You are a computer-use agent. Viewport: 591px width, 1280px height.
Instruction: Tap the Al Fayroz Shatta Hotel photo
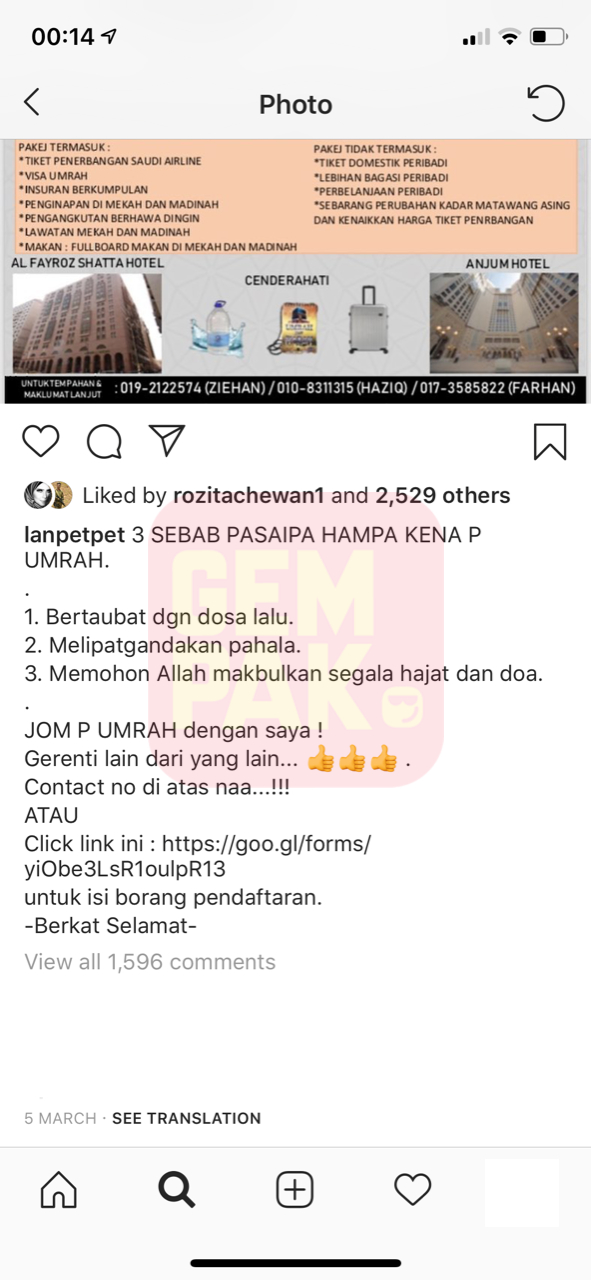pyautogui.click(x=86, y=323)
